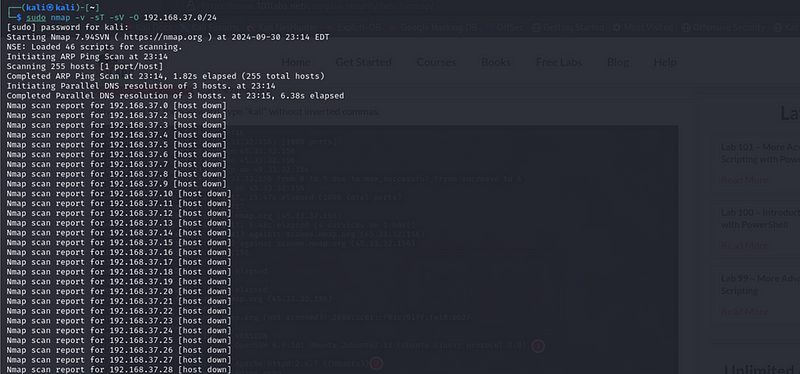The width and height of the screenshot is (800, 374).
Task: Click the Apache httpd 2.4.7 line on webpage
Action: (301, 363)
